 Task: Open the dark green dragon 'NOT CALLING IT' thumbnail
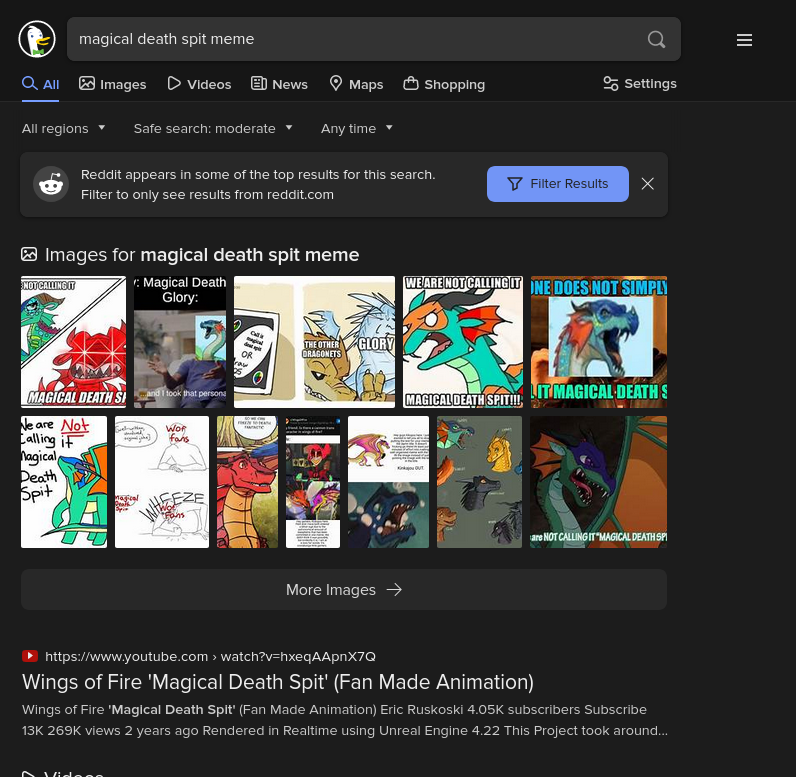pos(599,482)
